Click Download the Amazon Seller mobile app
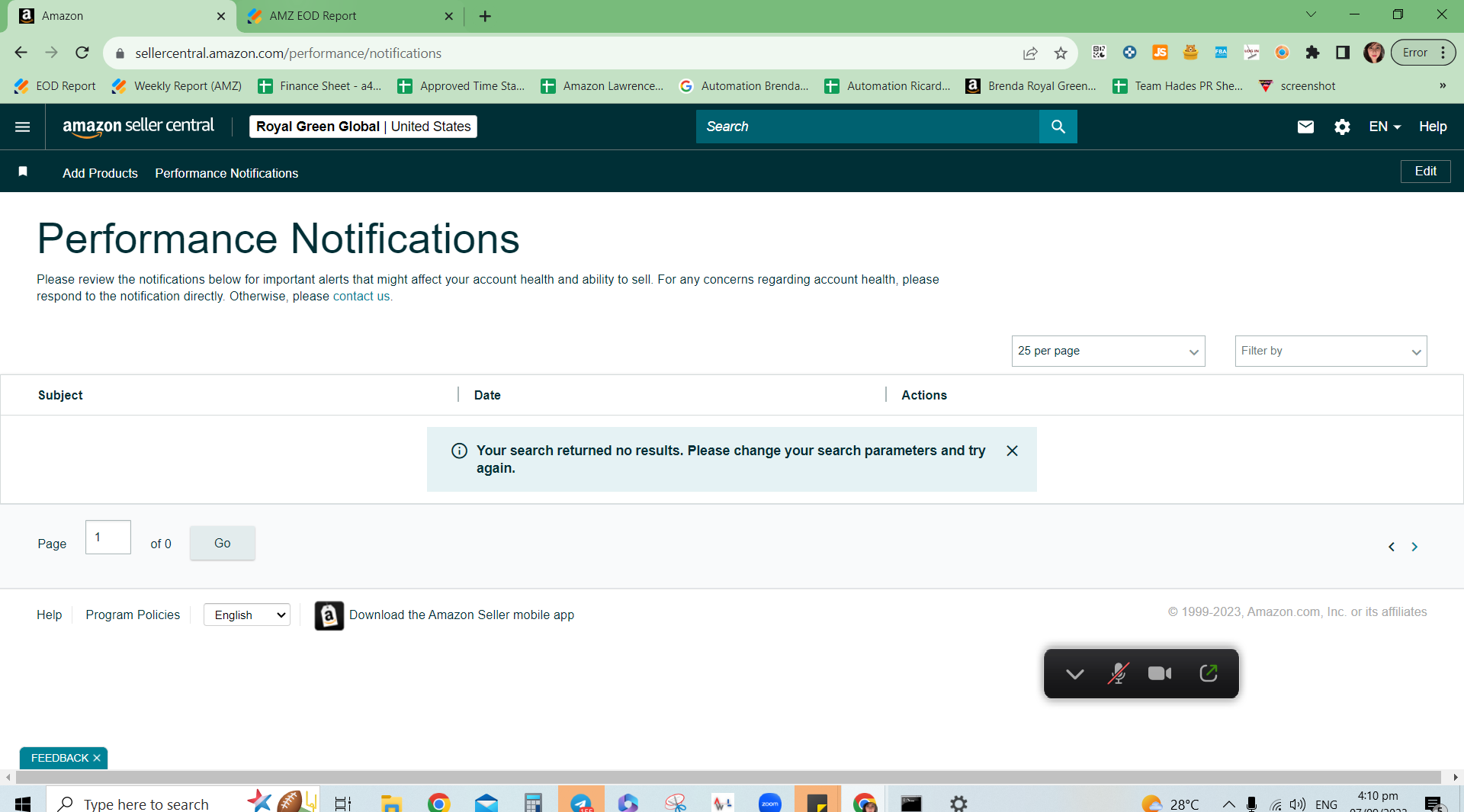The image size is (1464, 812). 461,615
